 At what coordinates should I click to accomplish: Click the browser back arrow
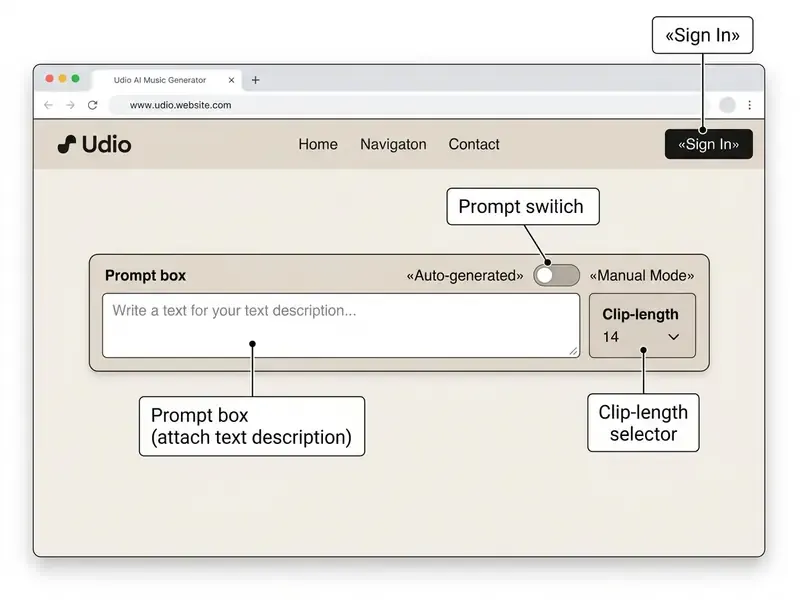coord(48,105)
